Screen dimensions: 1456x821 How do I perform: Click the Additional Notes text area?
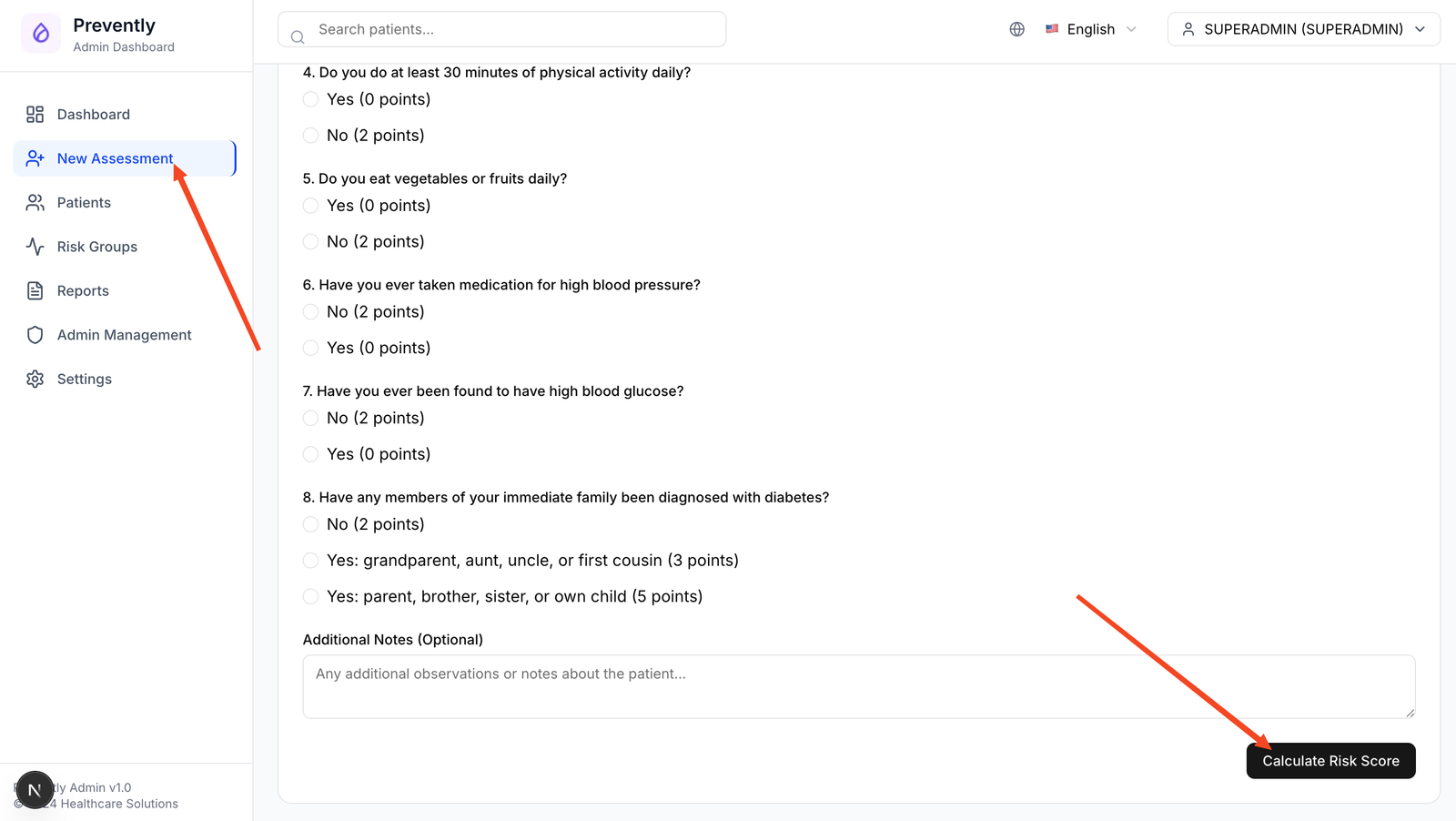pos(858,686)
